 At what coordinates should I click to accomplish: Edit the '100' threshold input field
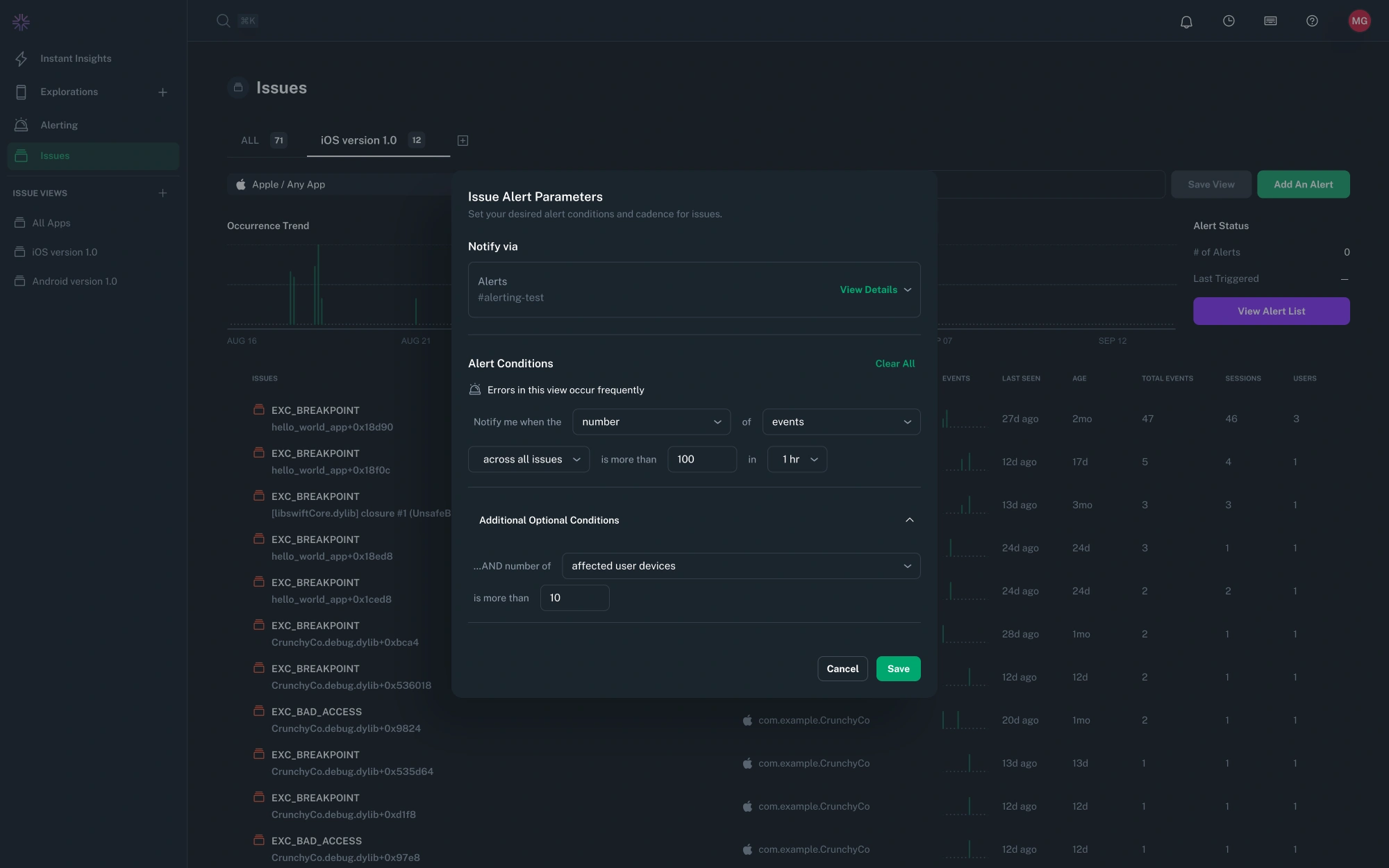click(701, 459)
